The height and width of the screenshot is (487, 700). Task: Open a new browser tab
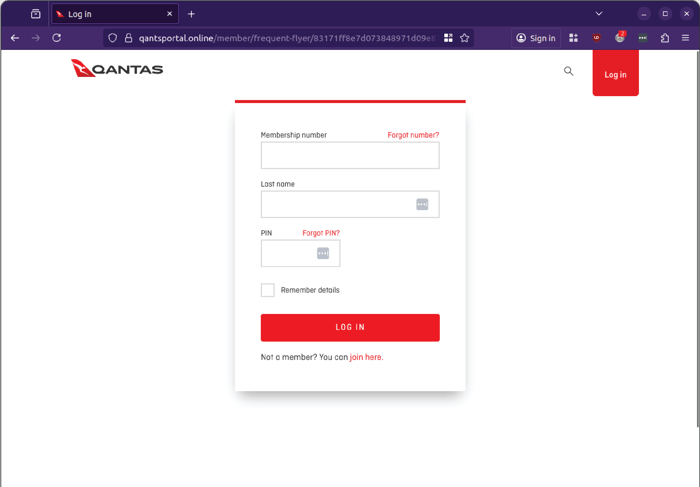click(191, 14)
